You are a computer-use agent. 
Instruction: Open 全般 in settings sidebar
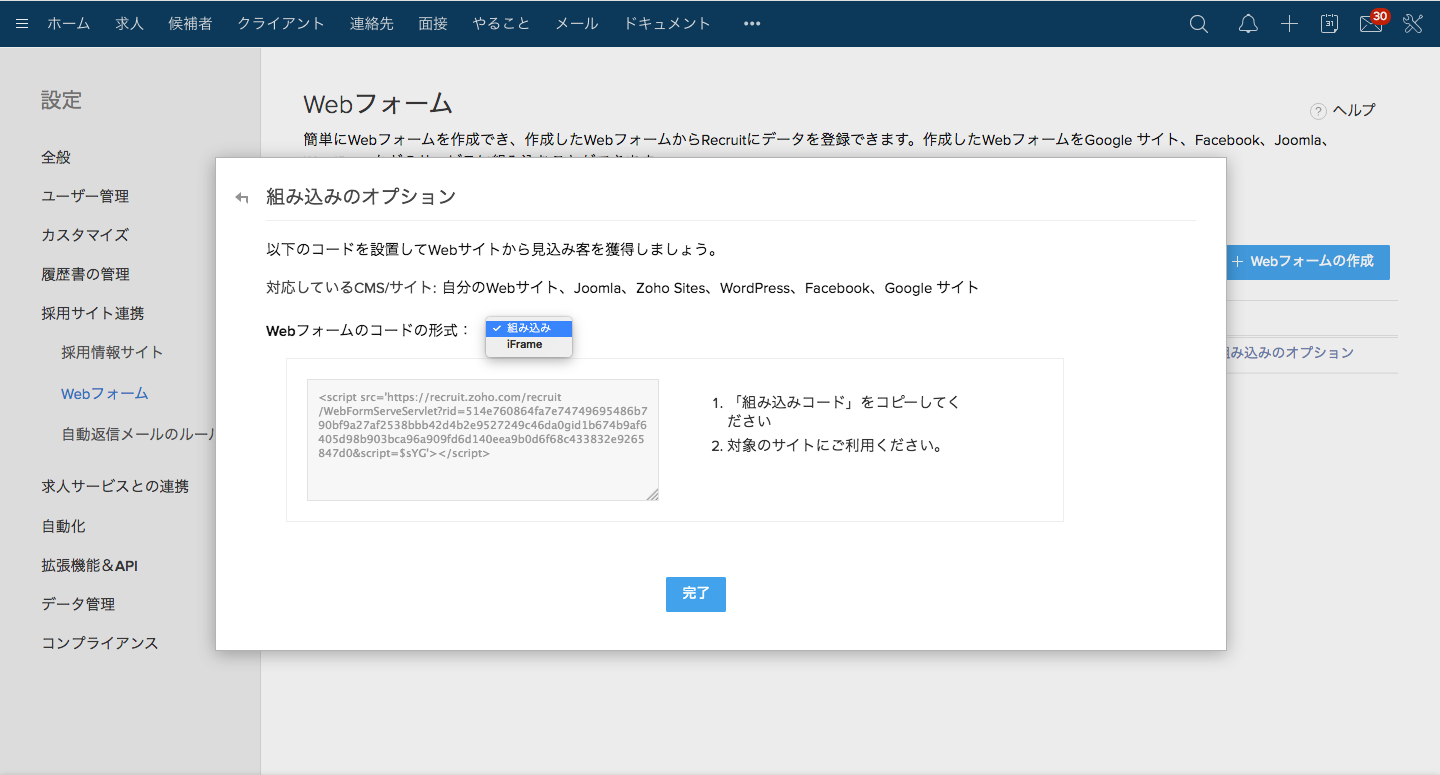coord(56,157)
